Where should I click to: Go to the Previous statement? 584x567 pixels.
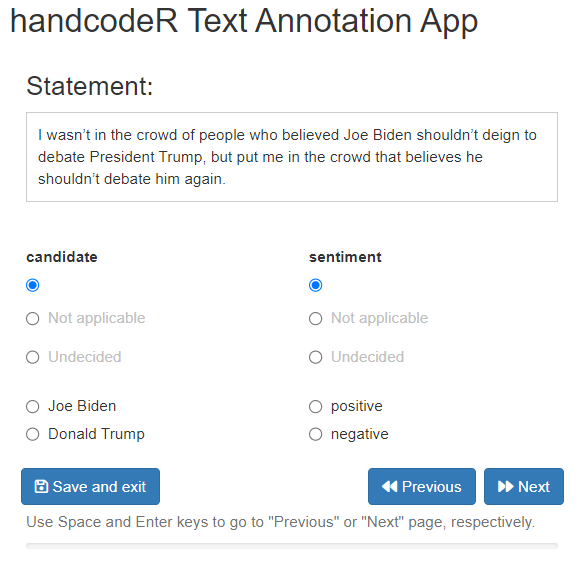click(422, 487)
